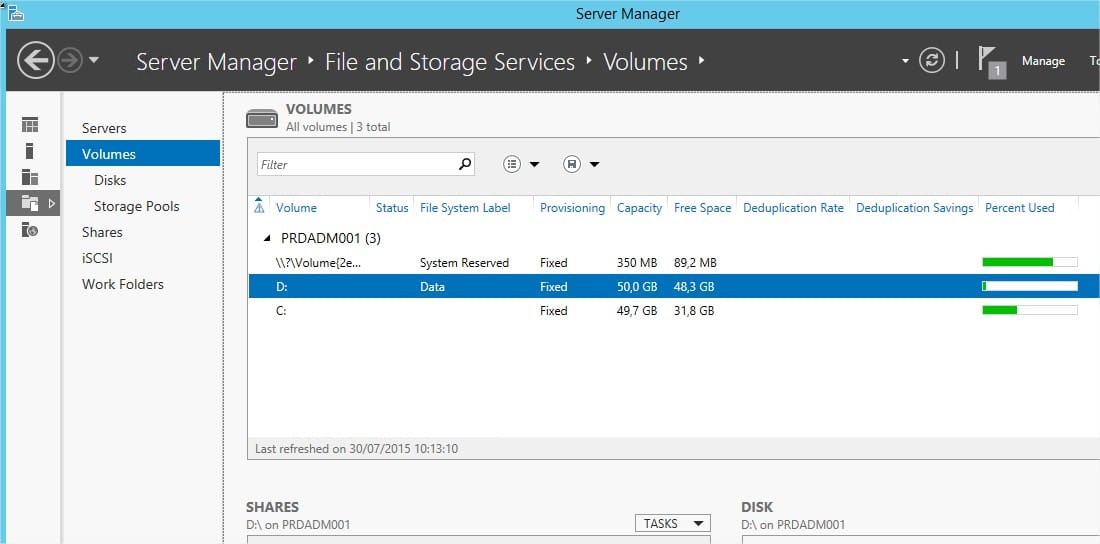Viewport: 1100px width, 544px height.
Task: Open list view options icon
Action: point(512,164)
